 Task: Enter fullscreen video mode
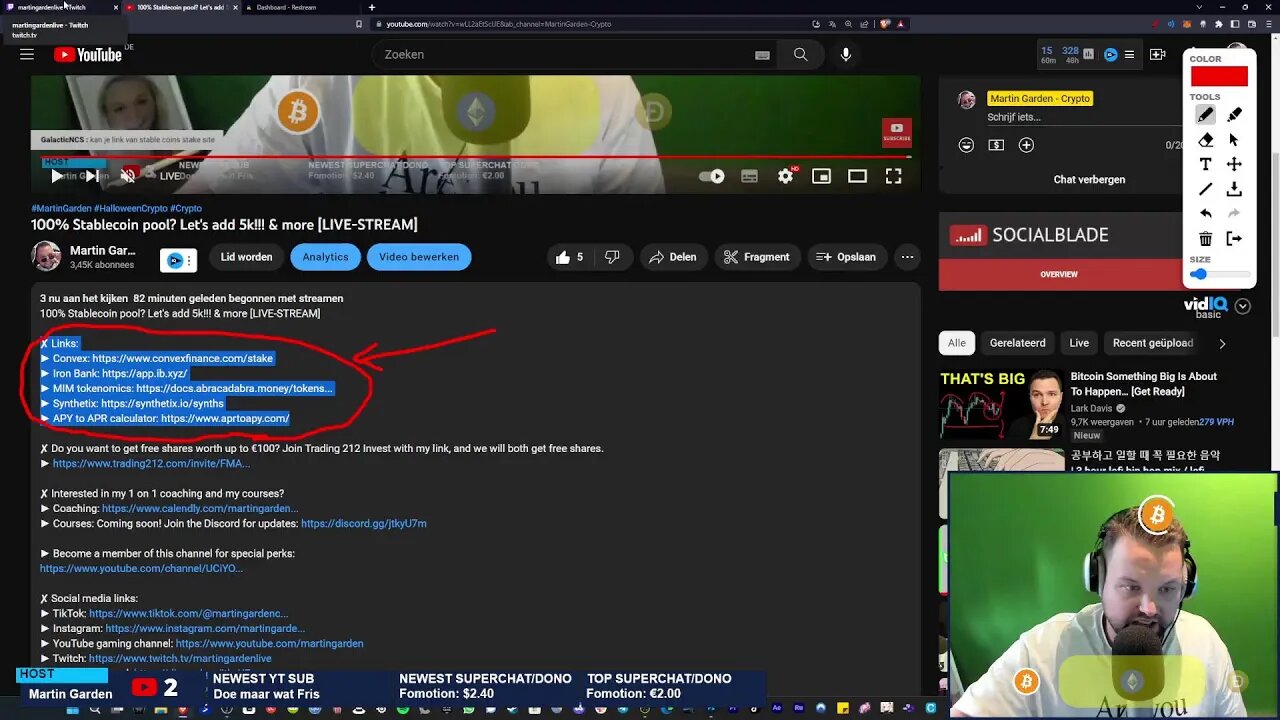893,176
